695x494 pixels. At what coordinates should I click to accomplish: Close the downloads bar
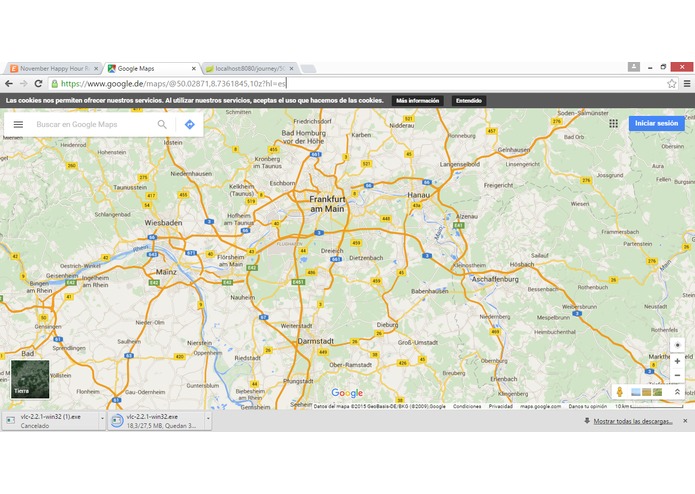(685, 421)
